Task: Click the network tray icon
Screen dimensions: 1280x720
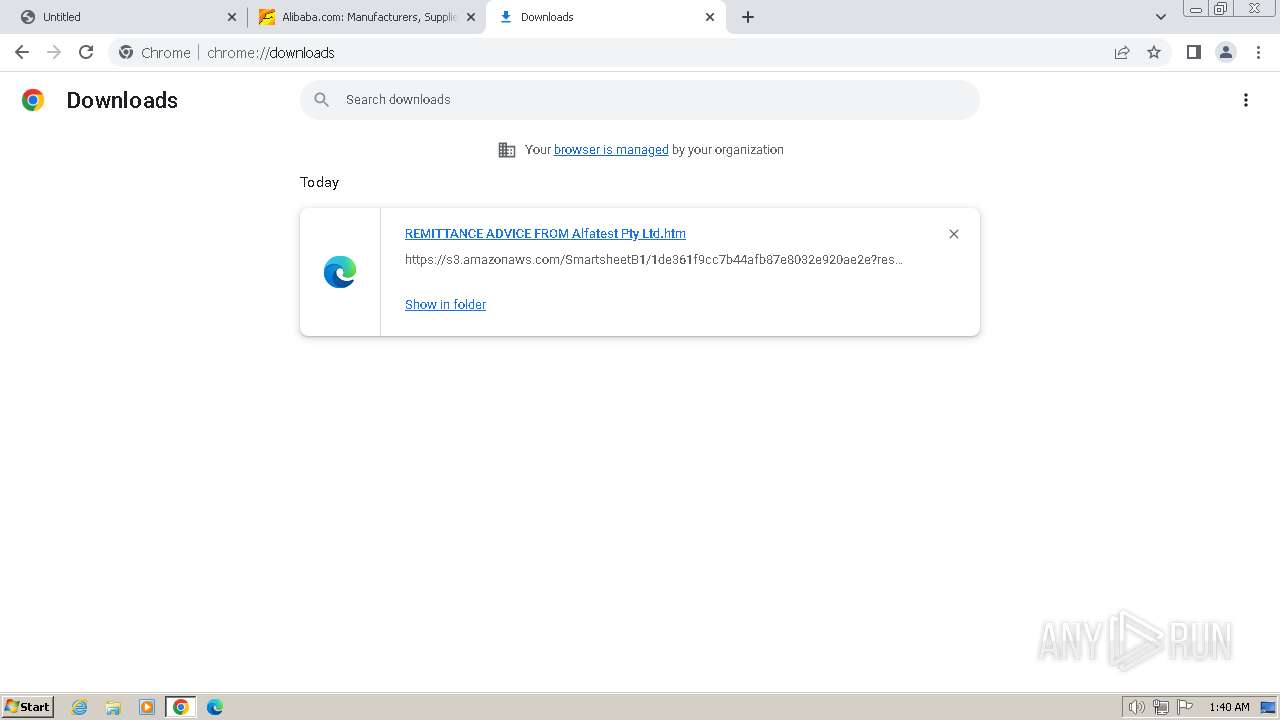Action: (x=1161, y=707)
